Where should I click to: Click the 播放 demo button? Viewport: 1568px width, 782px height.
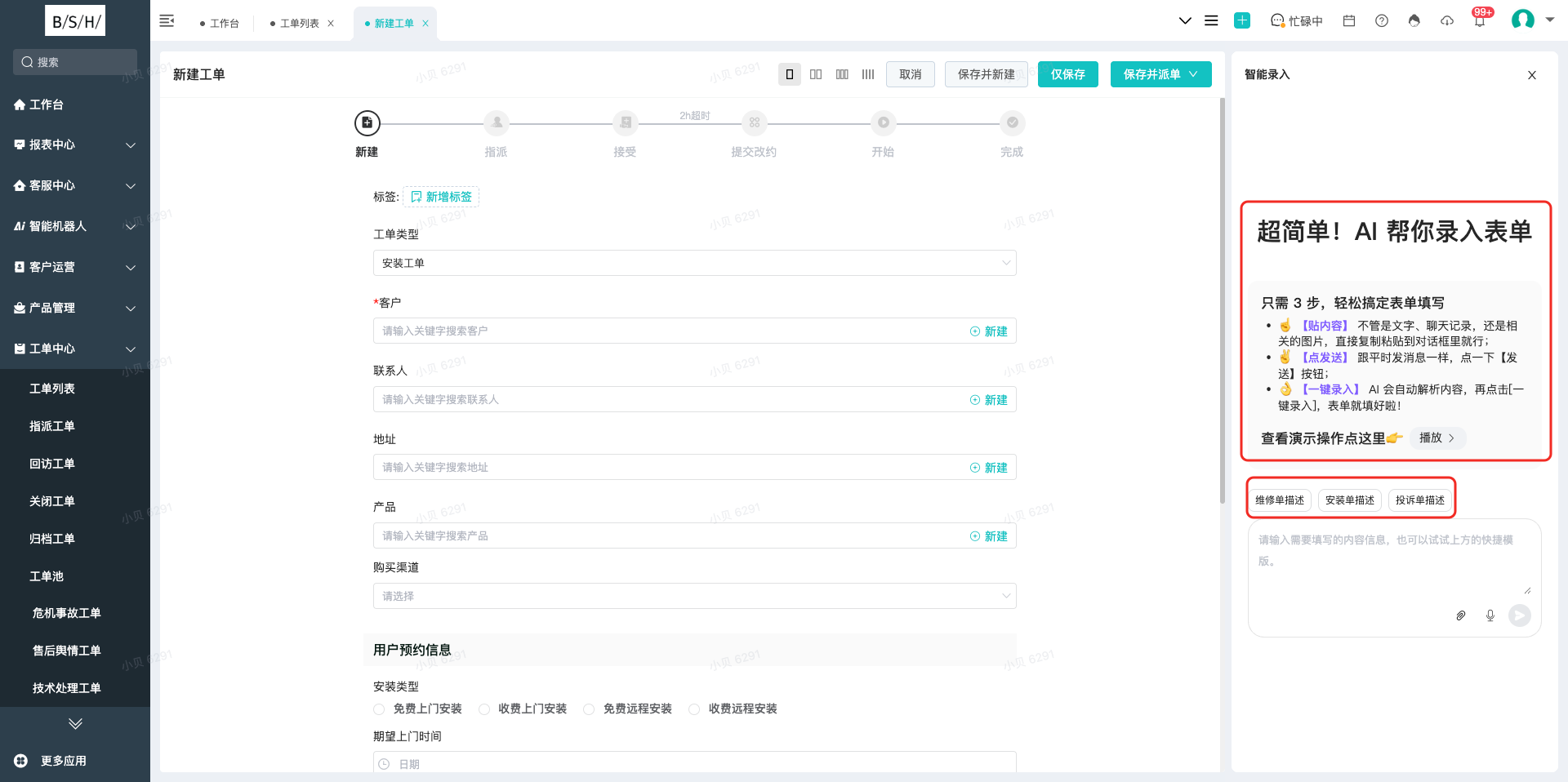tap(1438, 438)
